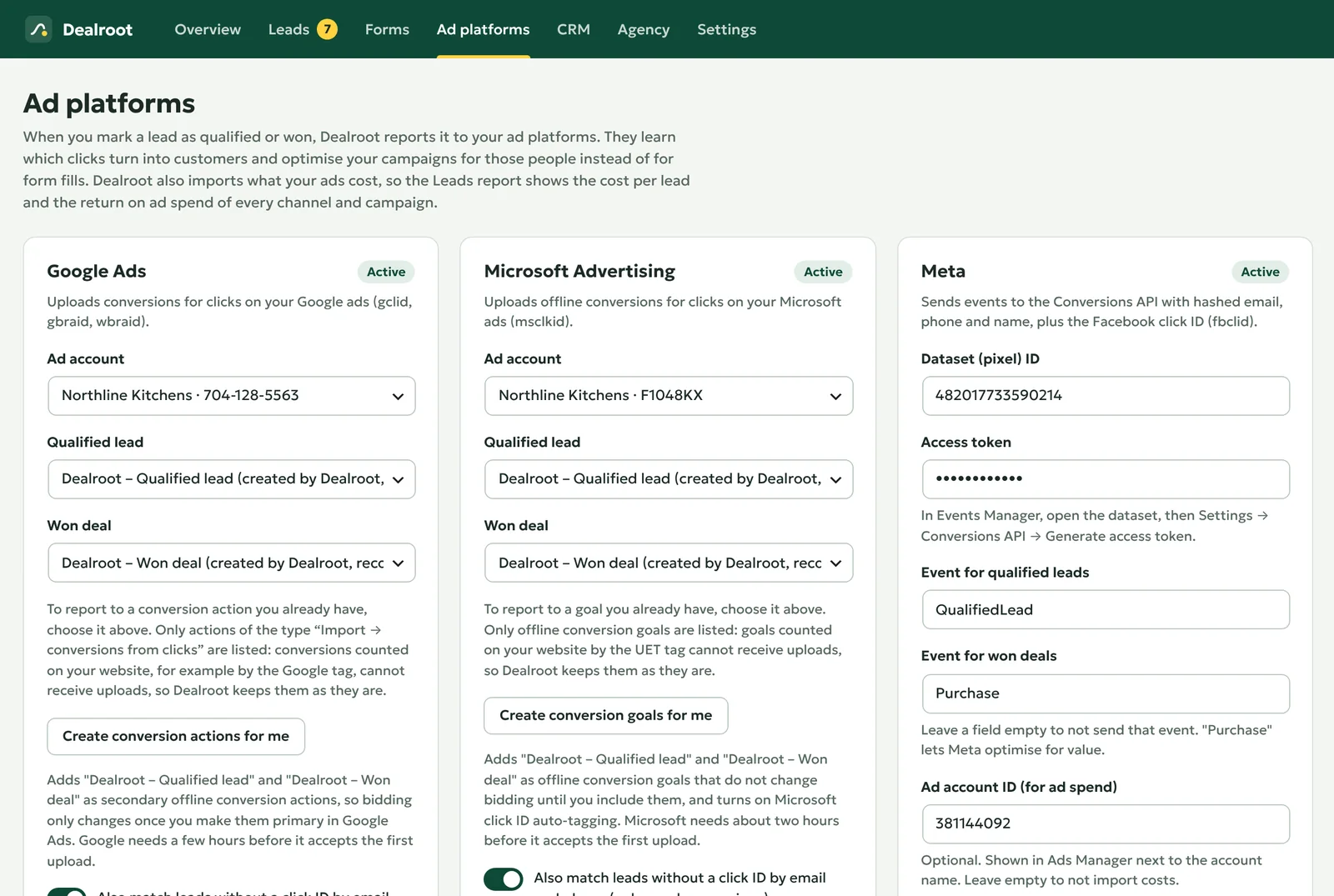Open the Agency tab
Viewport: 1334px width, 896px height.
click(644, 29)
